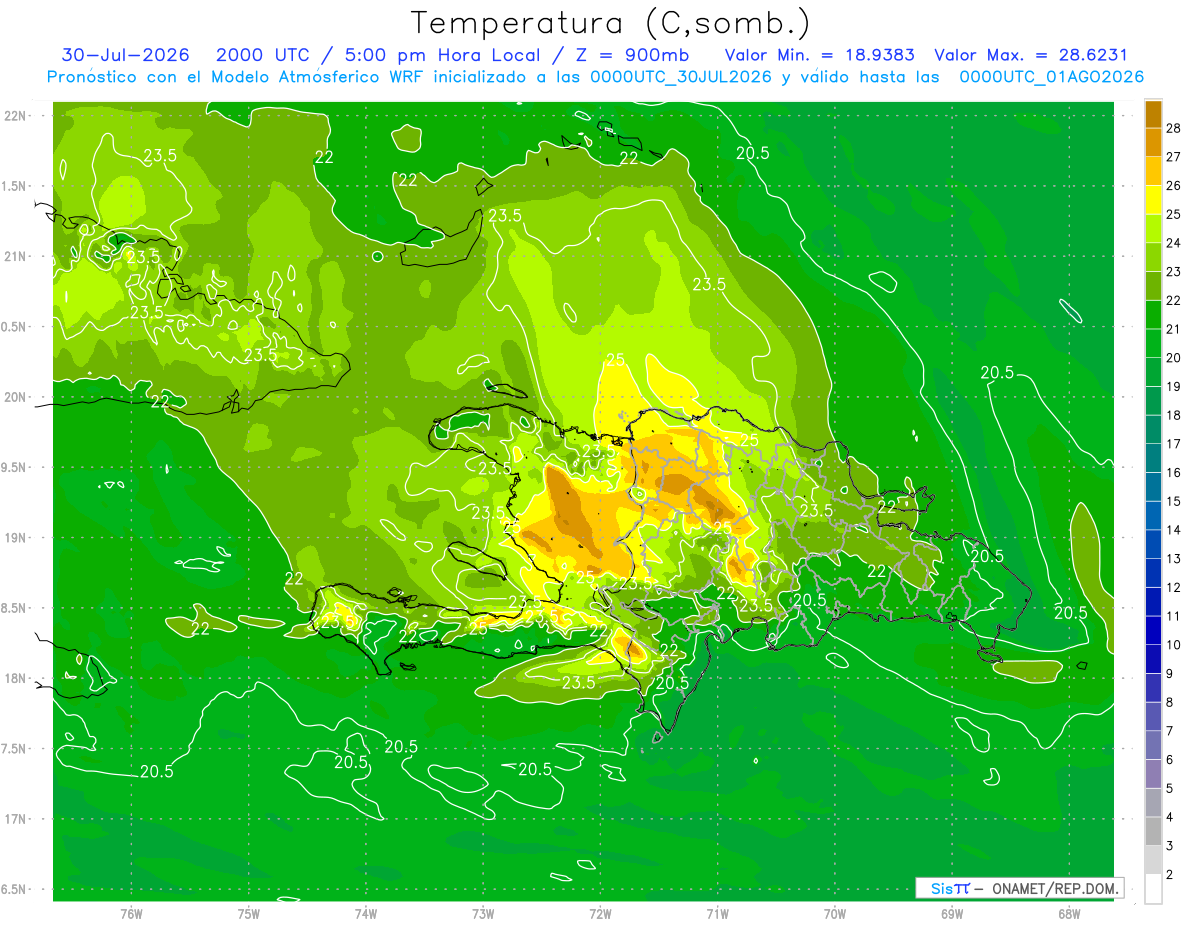
Task: Click purple legend swatch between 5 and 6
Action: [x=1153, y=774]
